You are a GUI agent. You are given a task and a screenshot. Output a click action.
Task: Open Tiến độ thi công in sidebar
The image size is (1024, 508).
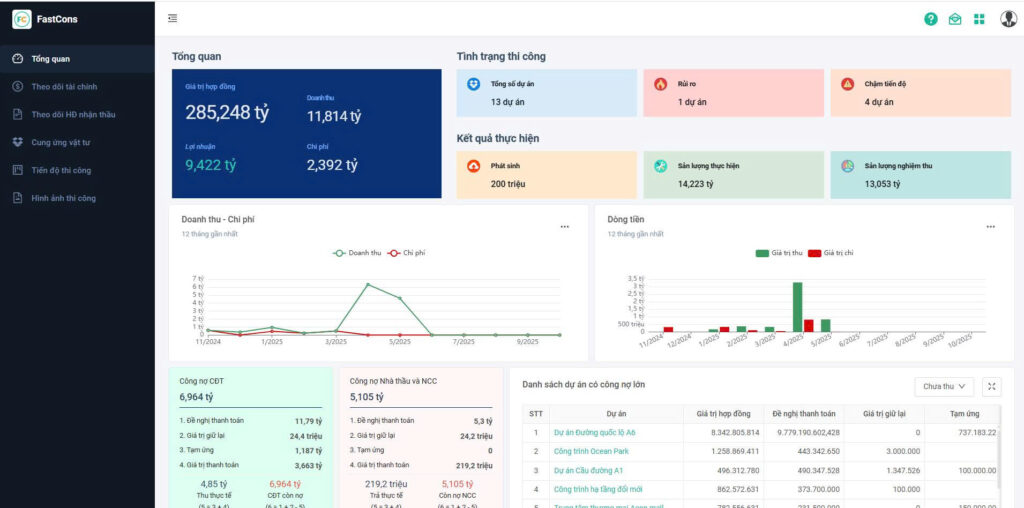(x=61, y=170)
